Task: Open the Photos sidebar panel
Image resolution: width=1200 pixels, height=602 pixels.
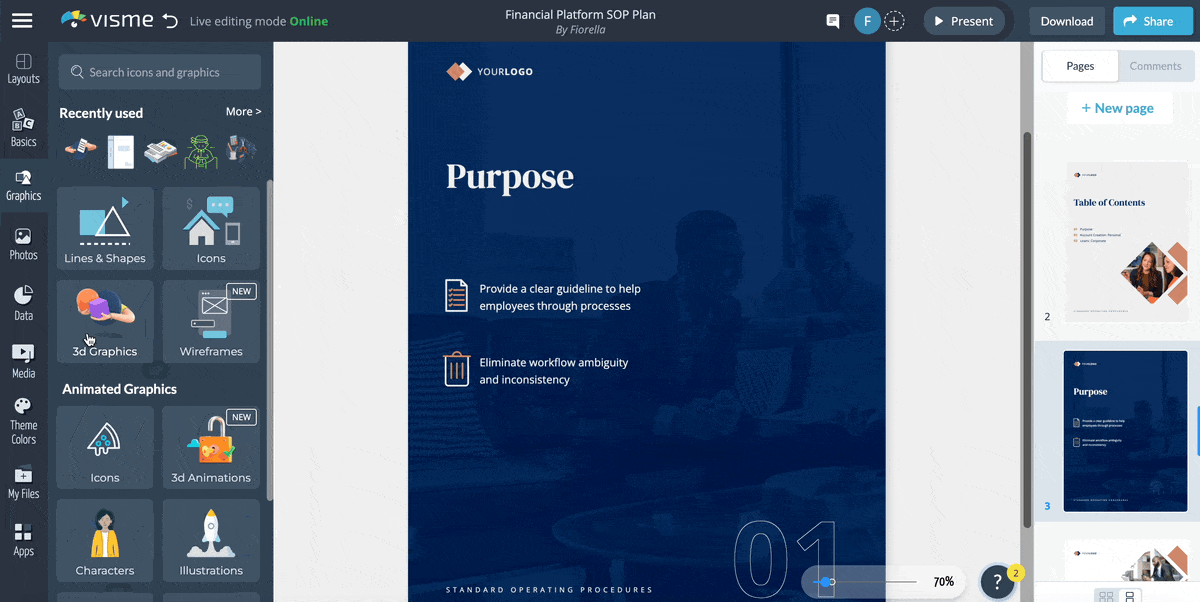Action: [x=23, y=244]
